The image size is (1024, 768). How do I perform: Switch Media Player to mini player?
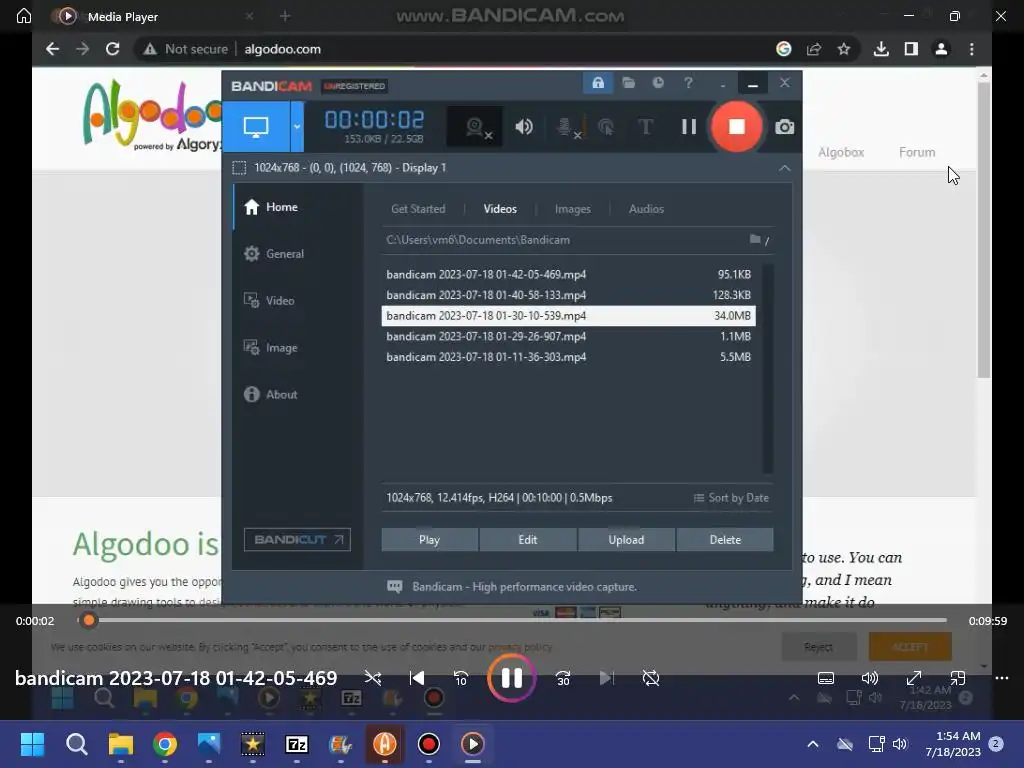point(957,679)
